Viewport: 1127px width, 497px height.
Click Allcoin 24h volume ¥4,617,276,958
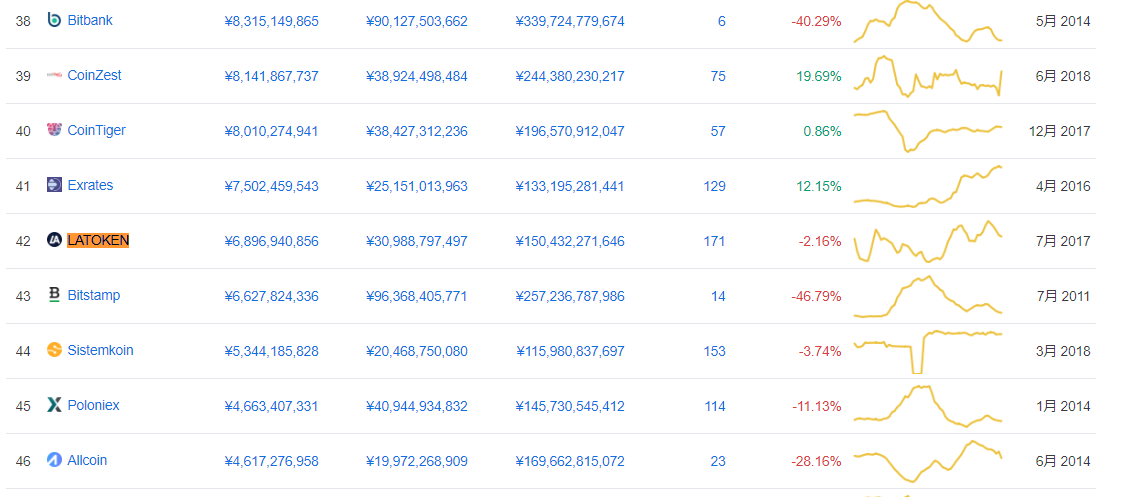[272, 461]
